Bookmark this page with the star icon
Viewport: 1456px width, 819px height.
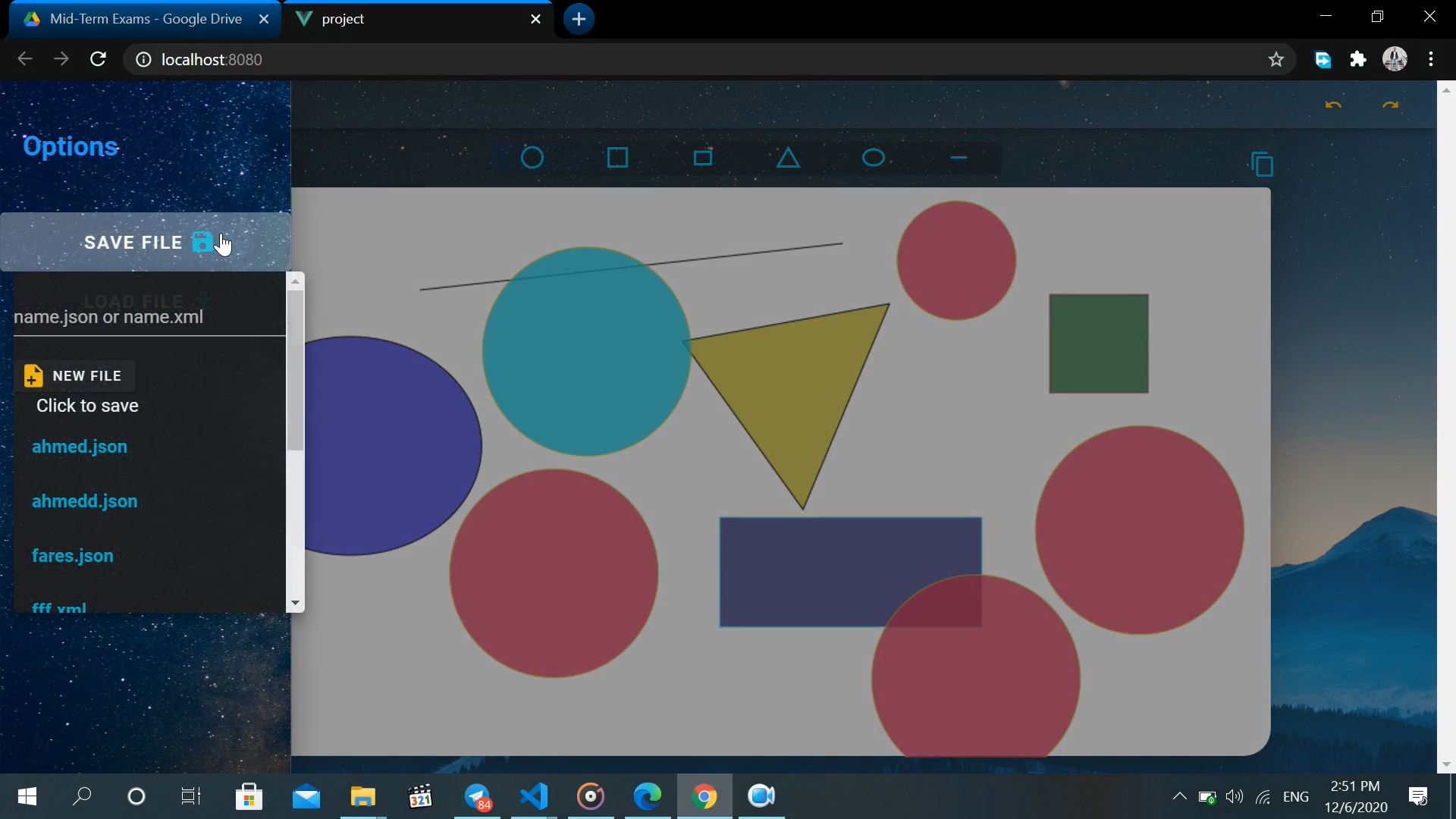click(1276, 59)
